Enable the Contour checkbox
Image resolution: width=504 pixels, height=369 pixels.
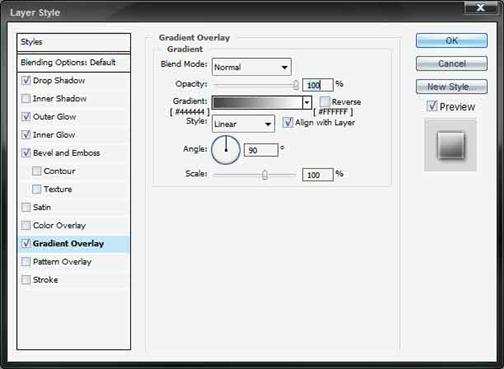[x=36, y=171]
